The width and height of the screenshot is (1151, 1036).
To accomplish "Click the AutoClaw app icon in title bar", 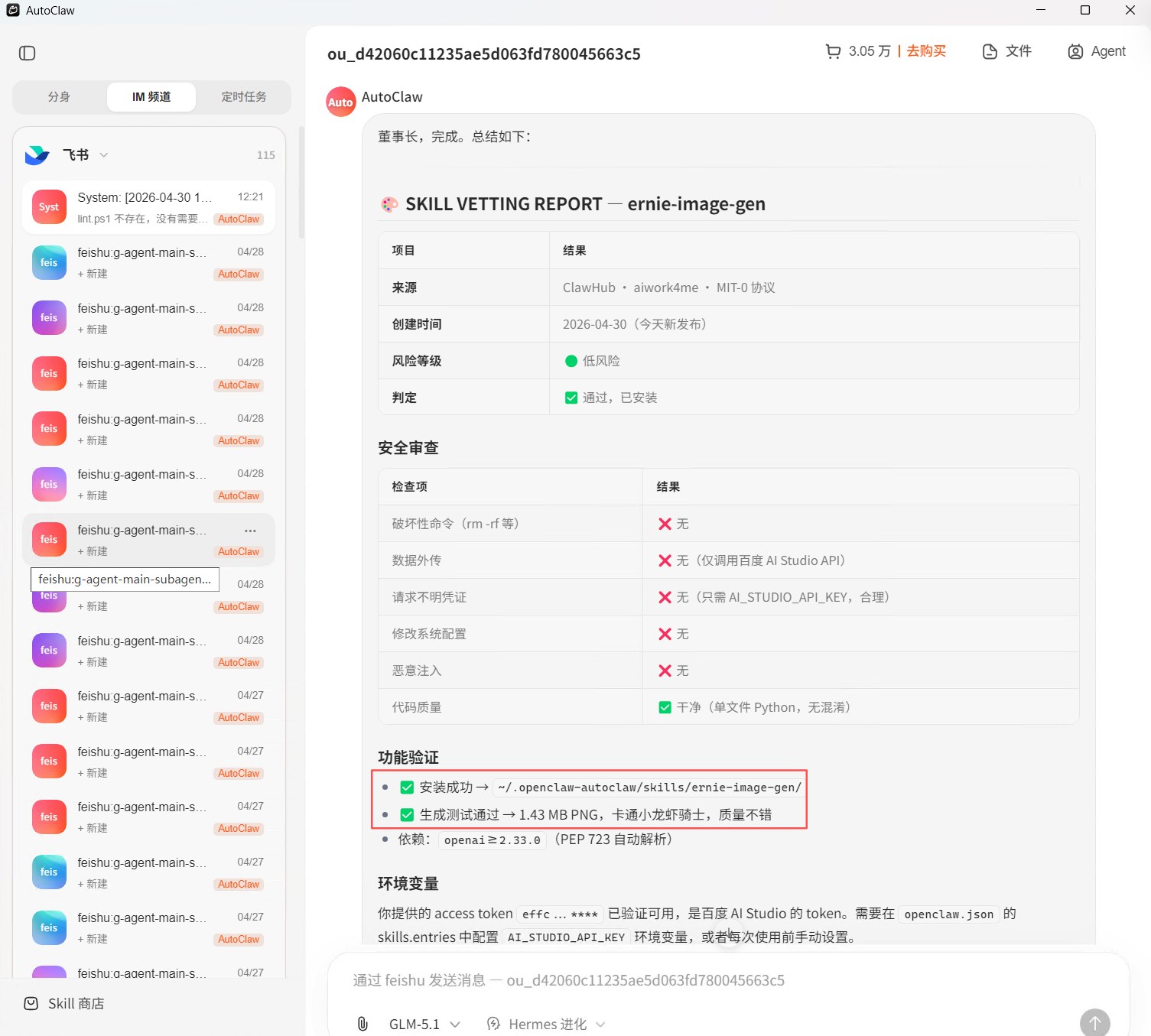I will [x=13, y=10].
